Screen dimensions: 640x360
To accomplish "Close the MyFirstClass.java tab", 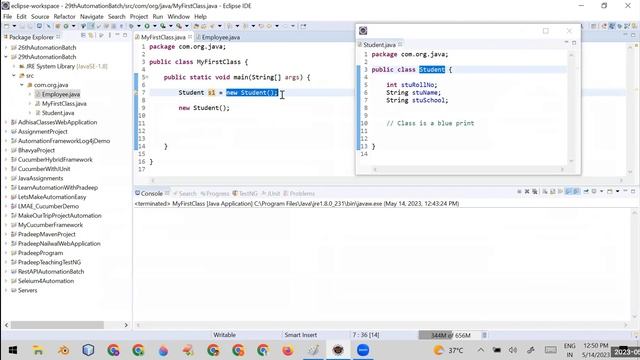I will click(190, 37).
